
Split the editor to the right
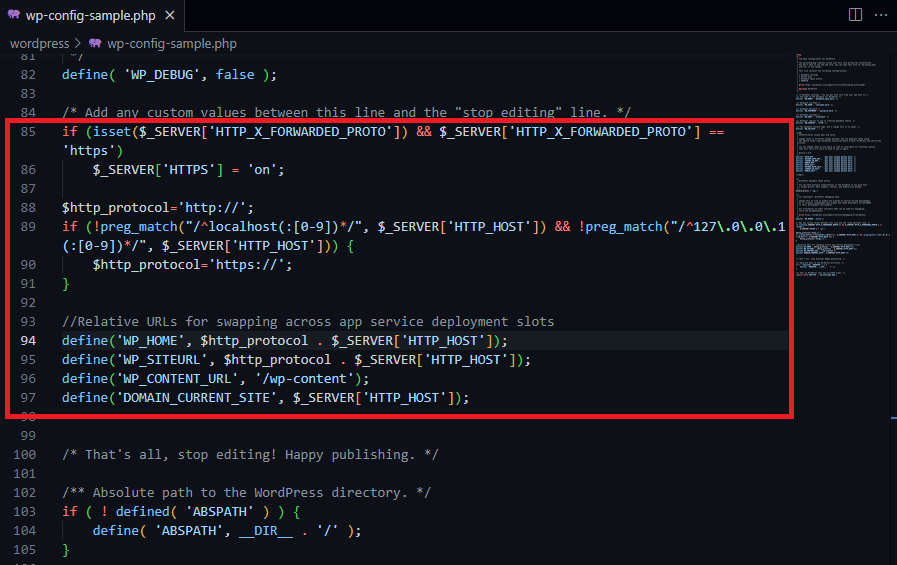tap(855, 15)
